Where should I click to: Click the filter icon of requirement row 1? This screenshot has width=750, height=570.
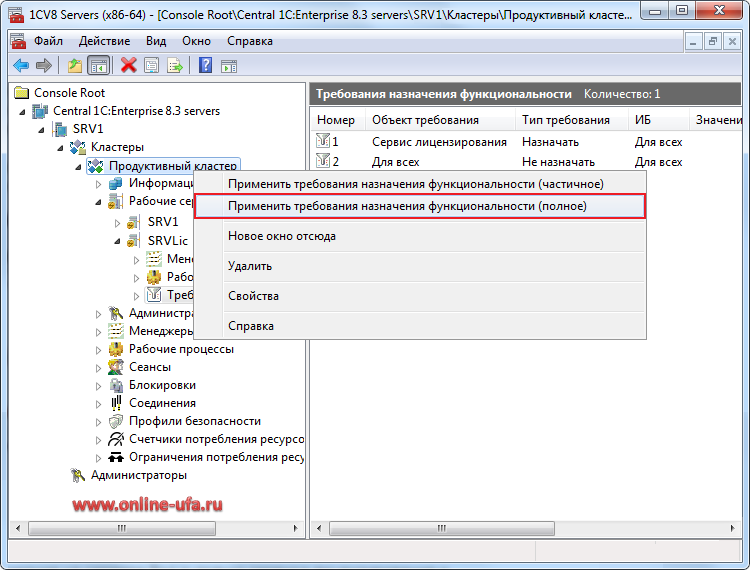coord(323,141)
